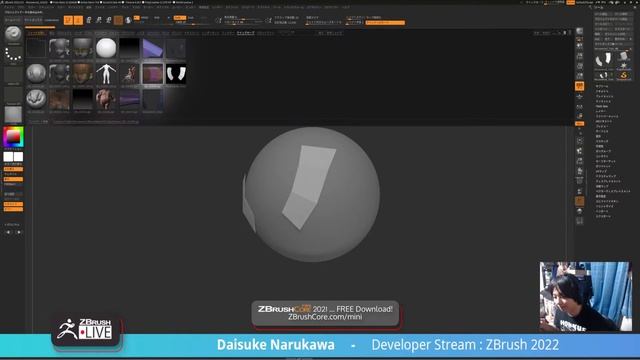Viewport: 640px width, 360px height.
Task: Click the right arrow icon at left shelf bottom
Action: click(x=18, y=232)
